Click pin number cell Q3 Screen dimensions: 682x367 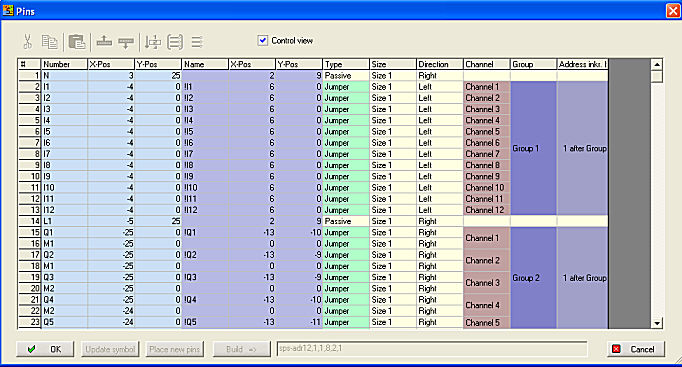[64, 277]
